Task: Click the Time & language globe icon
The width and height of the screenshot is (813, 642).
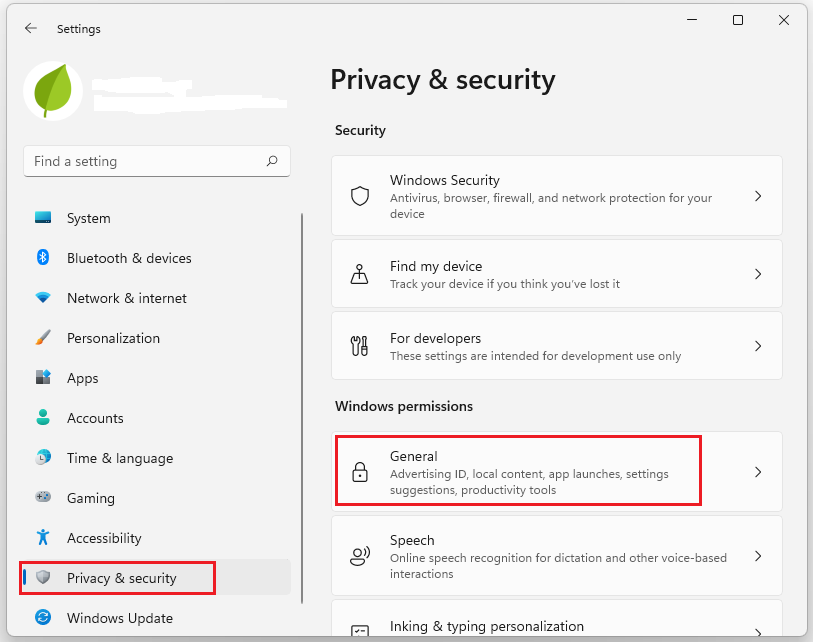Action: tap(43, 457)
